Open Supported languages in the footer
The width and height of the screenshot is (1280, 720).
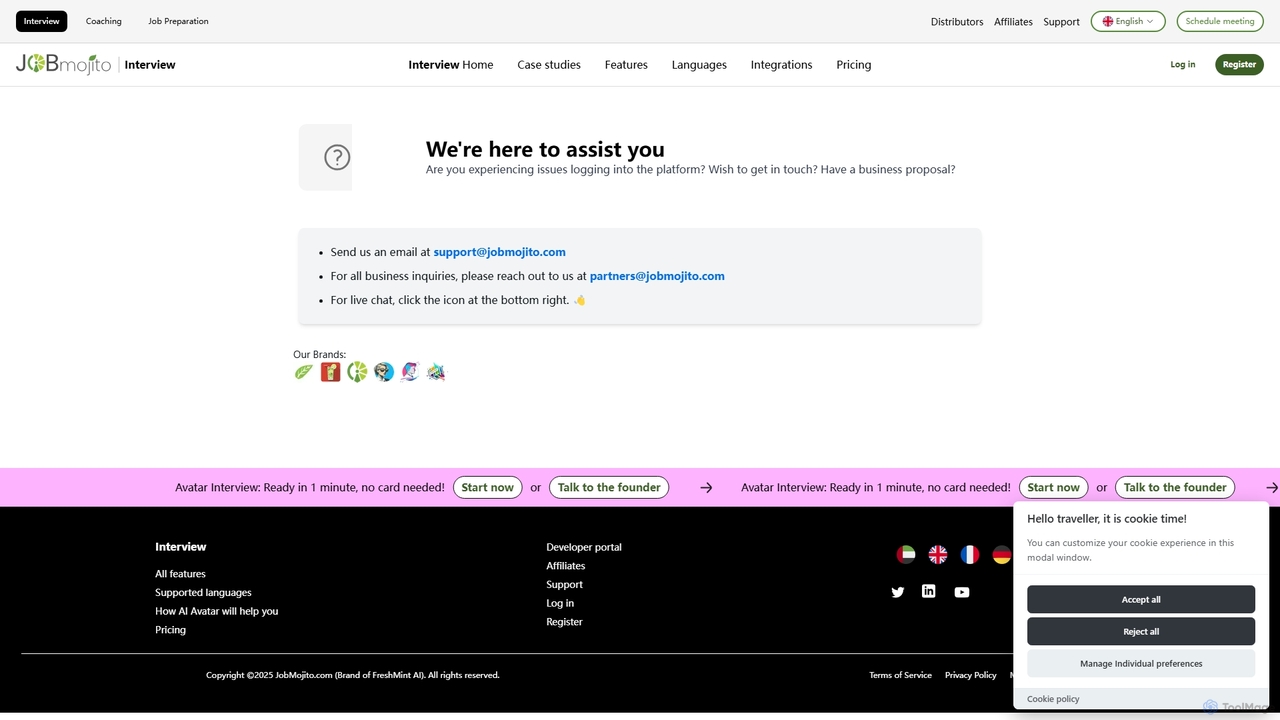tap(203, 593)
